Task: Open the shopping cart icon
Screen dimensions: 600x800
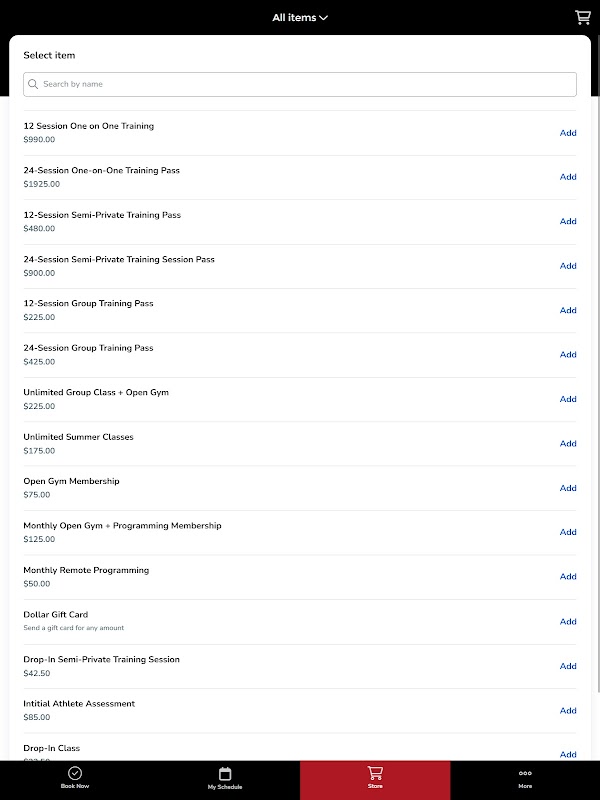Action: [582, 17]
